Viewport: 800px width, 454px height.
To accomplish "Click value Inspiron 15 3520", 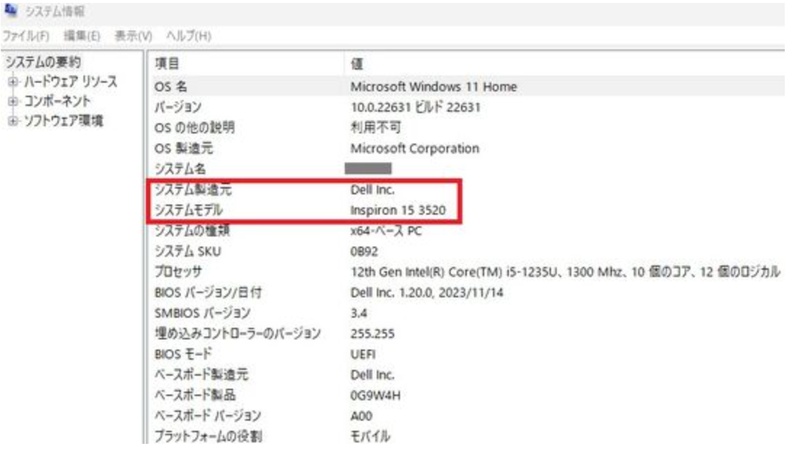I will pos(398,210).
